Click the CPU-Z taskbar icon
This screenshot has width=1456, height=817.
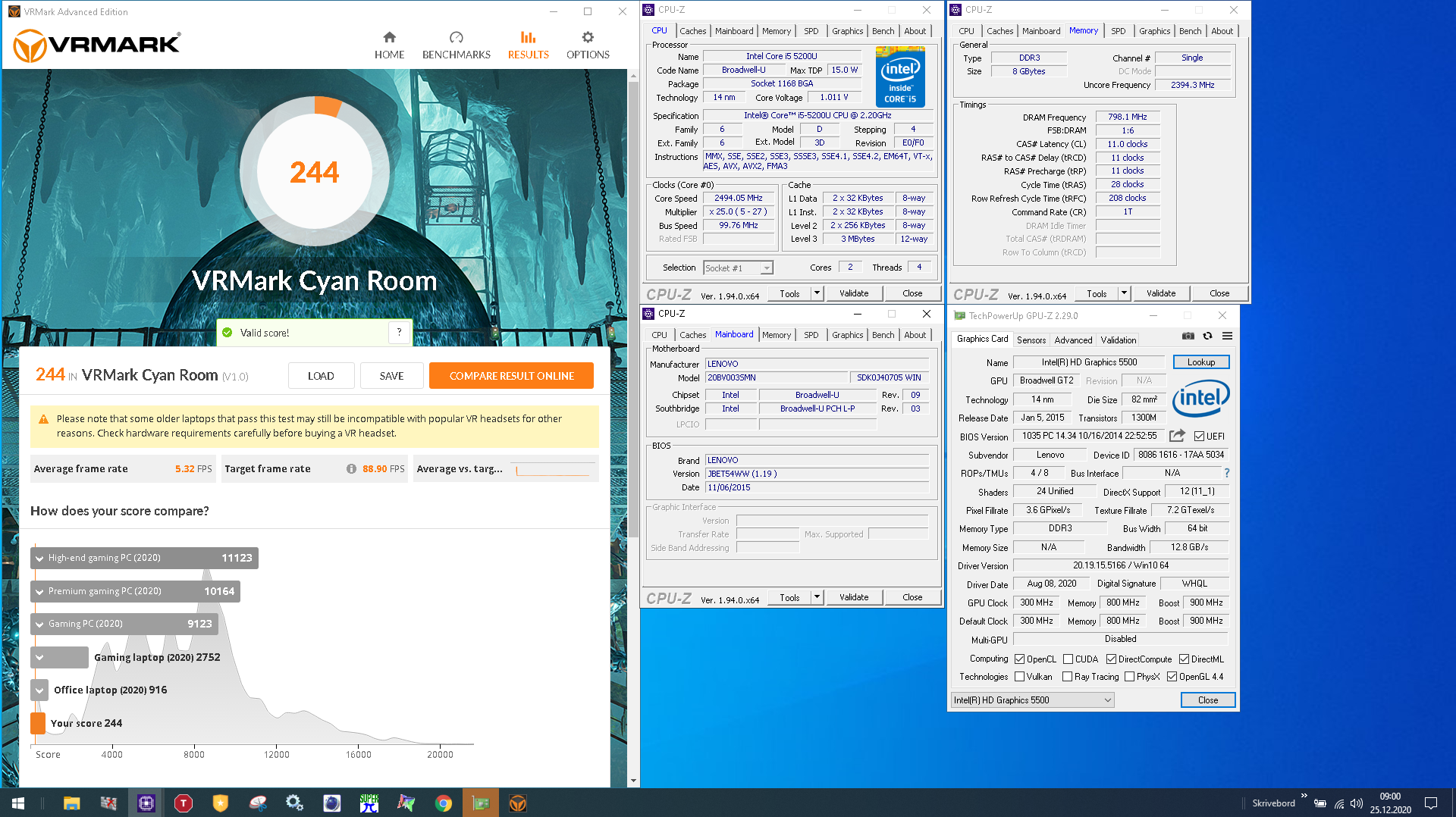coord(146,803)
